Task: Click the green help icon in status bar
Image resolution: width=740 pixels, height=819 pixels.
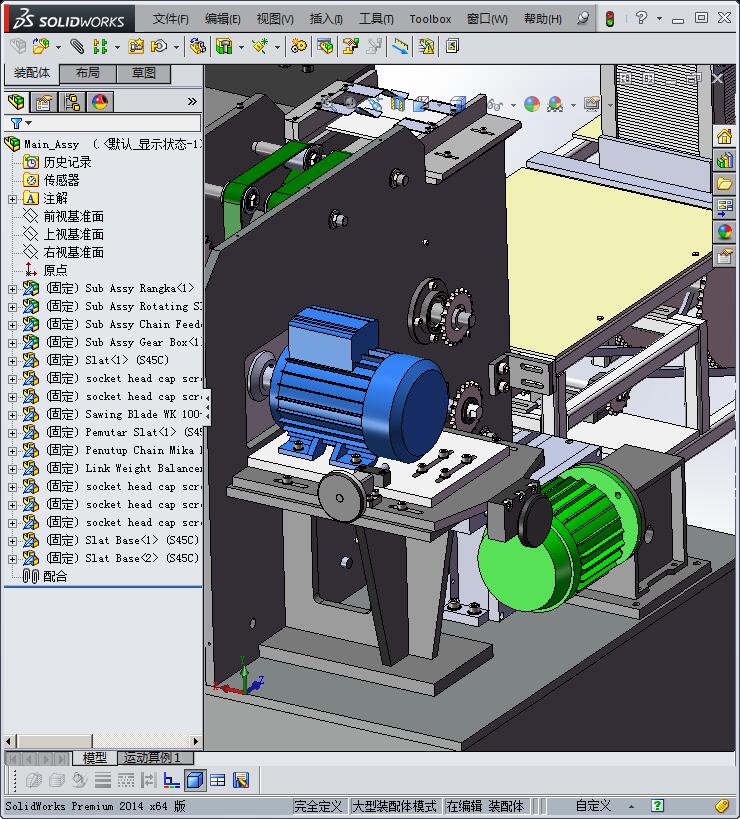Action: 657,805
